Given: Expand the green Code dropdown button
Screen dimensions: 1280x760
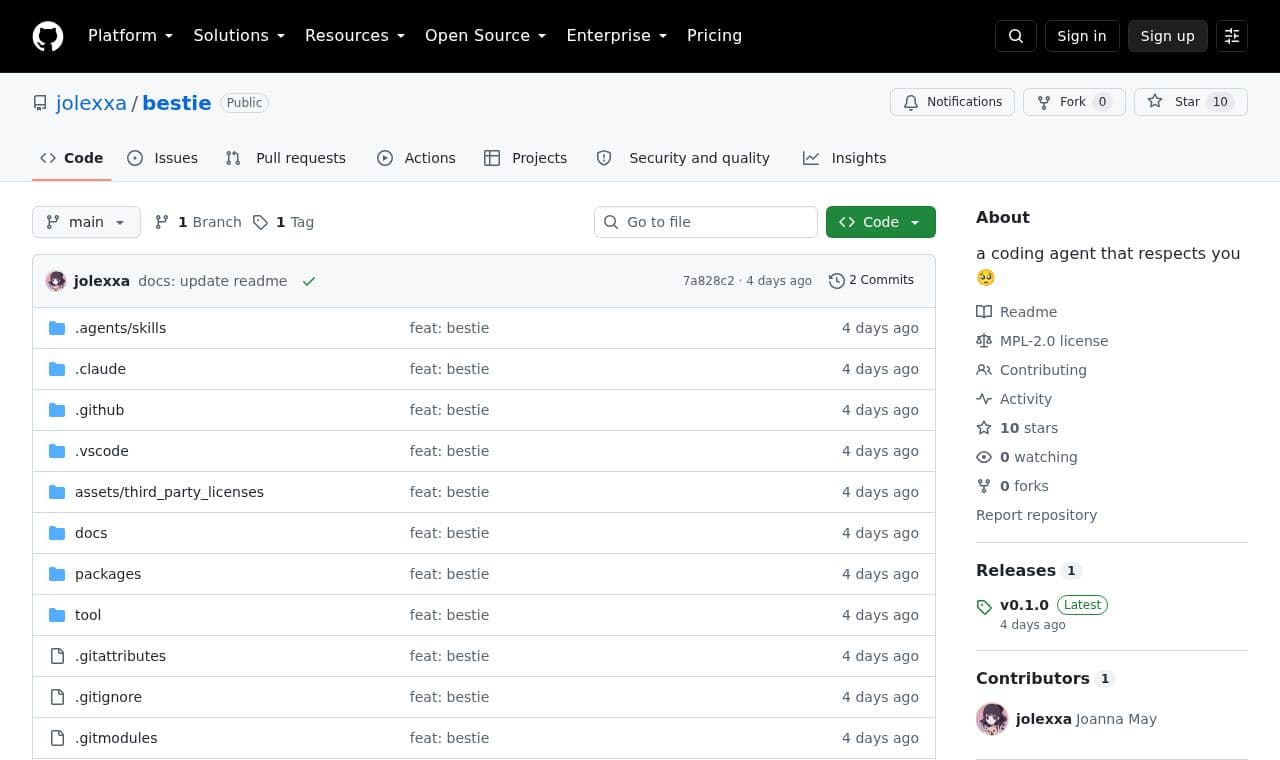Looking at the screenshot, I should point(881,222).
